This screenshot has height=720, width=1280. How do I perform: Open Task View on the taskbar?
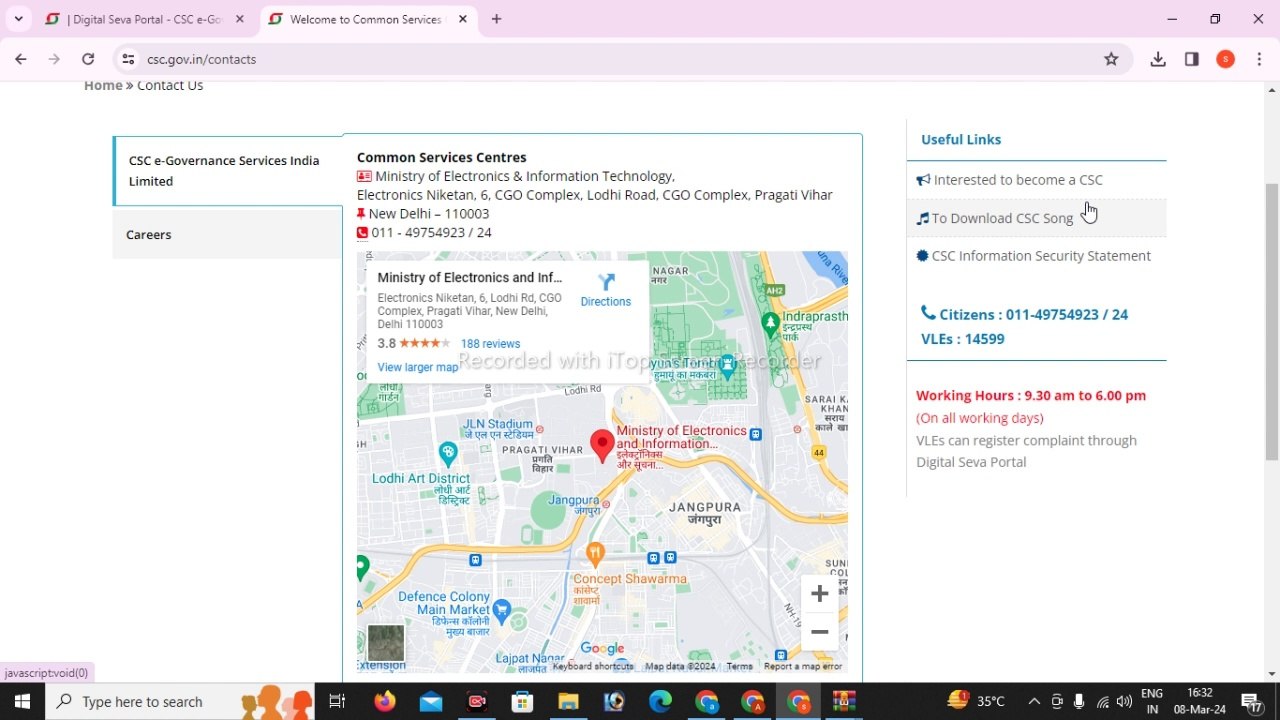pyautogui.click(x=337, y=701)
